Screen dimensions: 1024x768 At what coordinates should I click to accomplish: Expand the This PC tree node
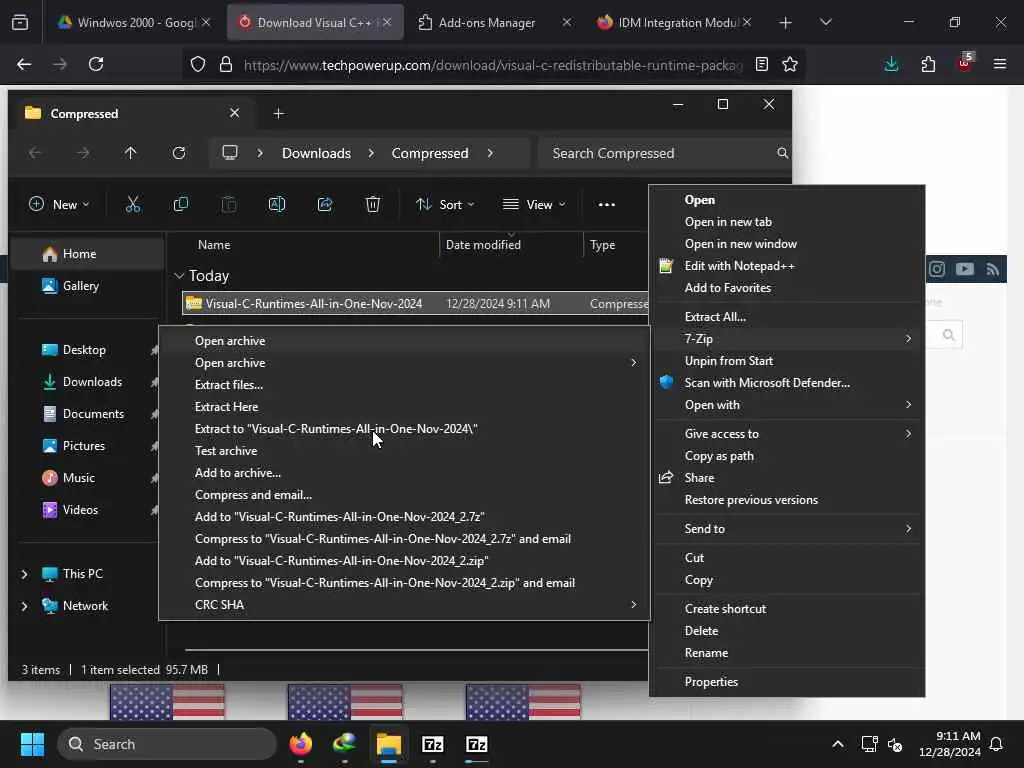point(24,574)
